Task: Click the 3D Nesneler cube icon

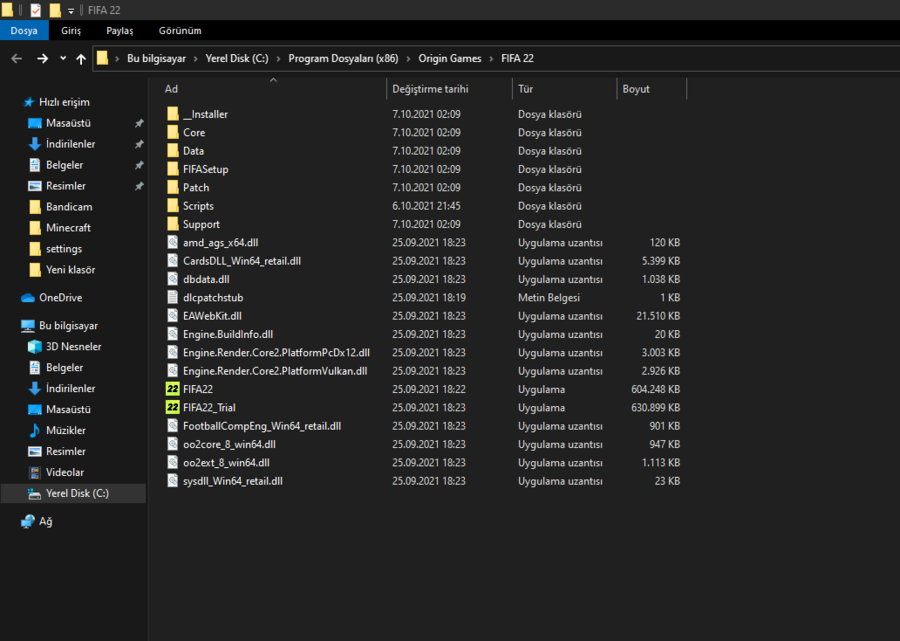Action: pos(35,347)
